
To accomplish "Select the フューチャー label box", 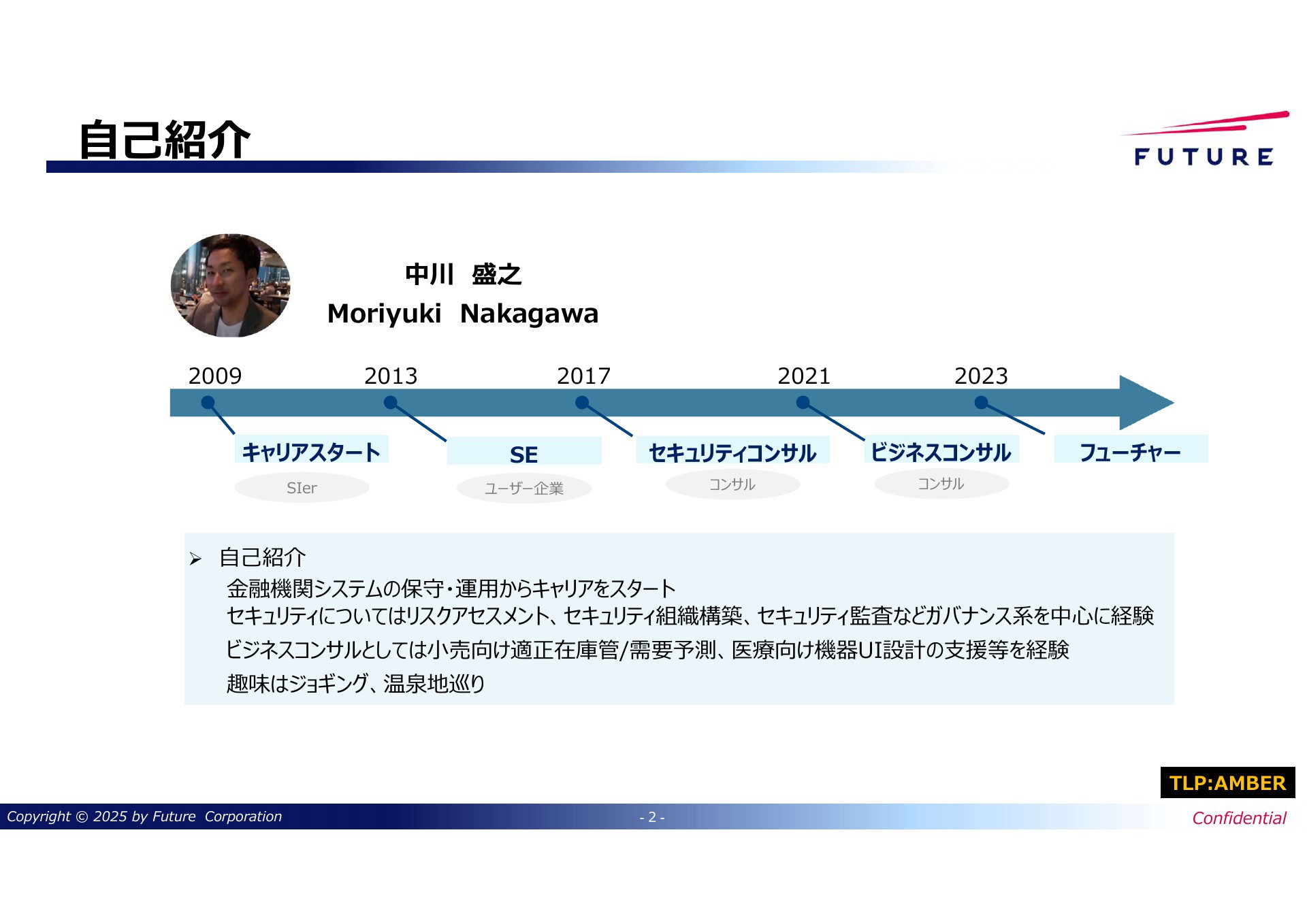I will point(1131,449).
